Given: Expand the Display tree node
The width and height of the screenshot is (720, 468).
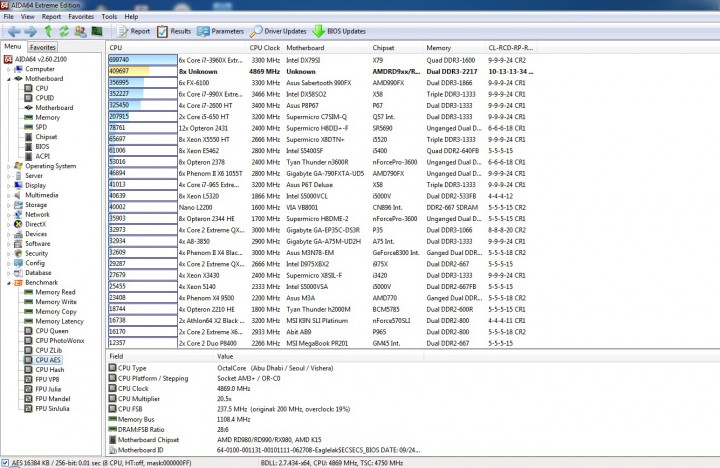Looking at the screenshot, I should coord(8,186).
